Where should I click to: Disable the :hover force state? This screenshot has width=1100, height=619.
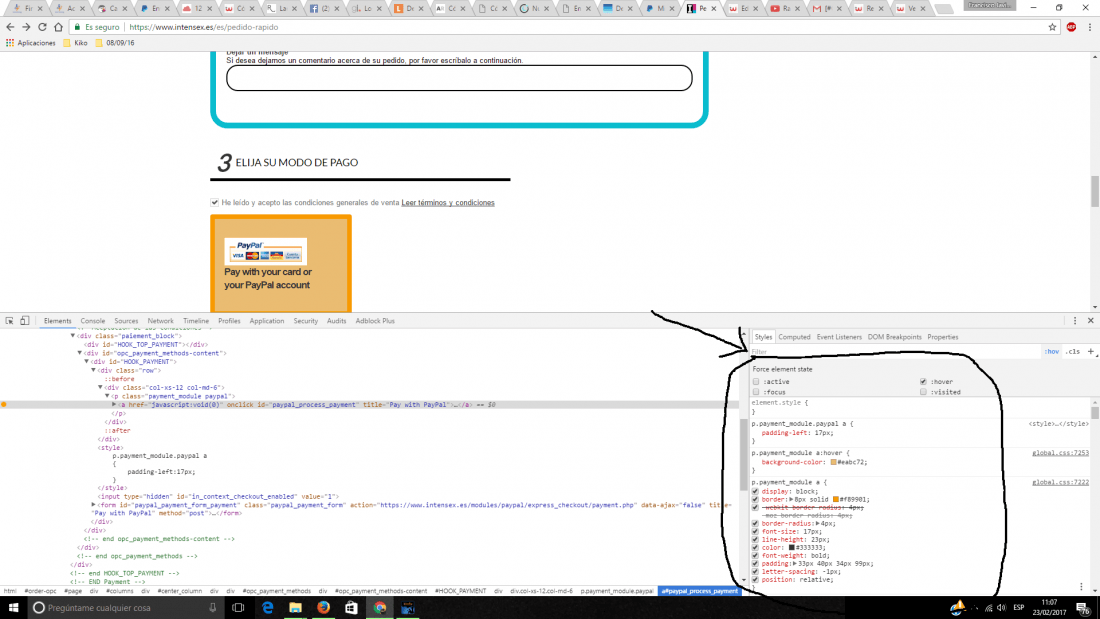pyautogui.click(x=923, y=382)
